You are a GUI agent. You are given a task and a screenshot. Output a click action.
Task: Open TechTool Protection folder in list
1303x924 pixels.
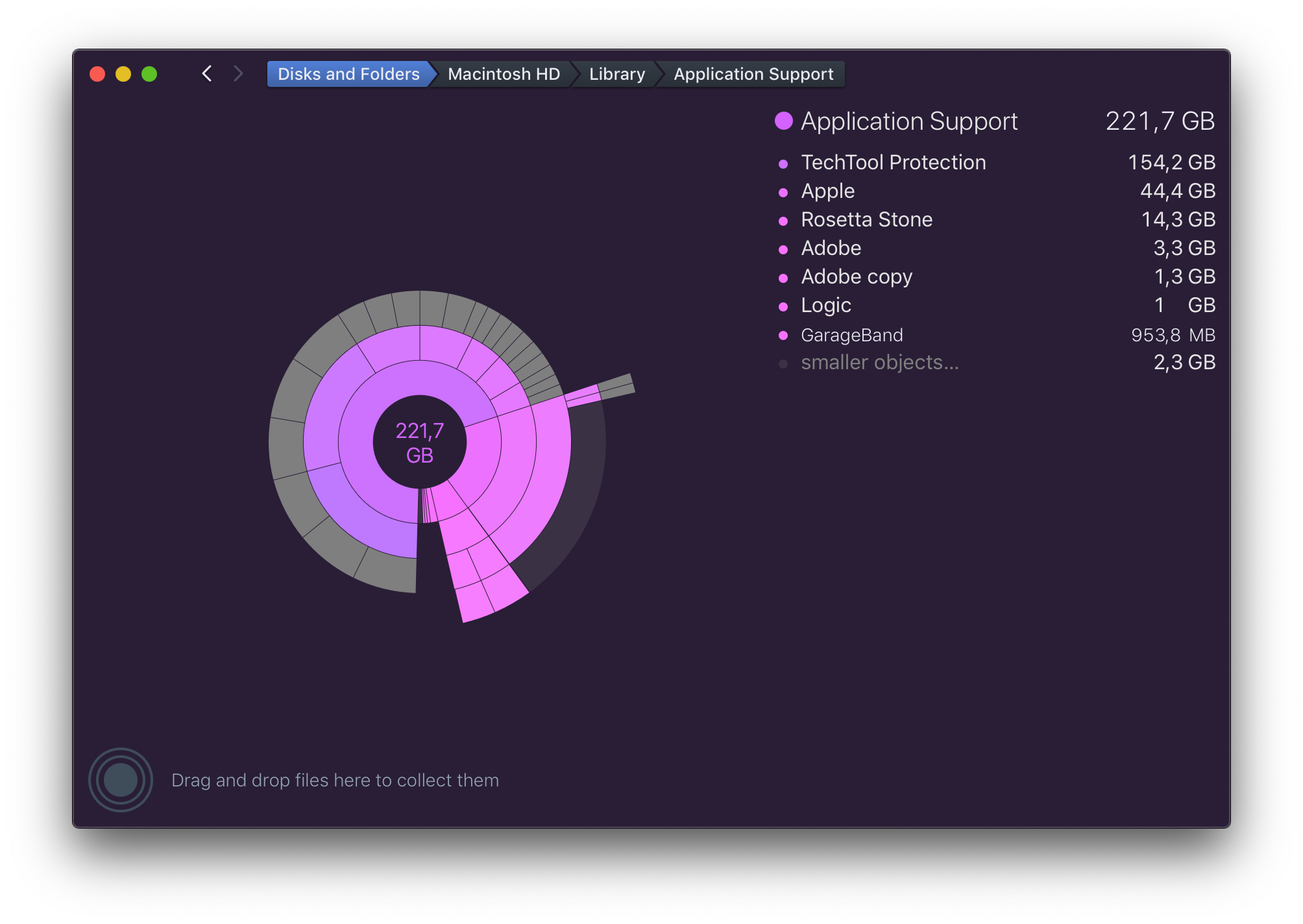point(893,162)
